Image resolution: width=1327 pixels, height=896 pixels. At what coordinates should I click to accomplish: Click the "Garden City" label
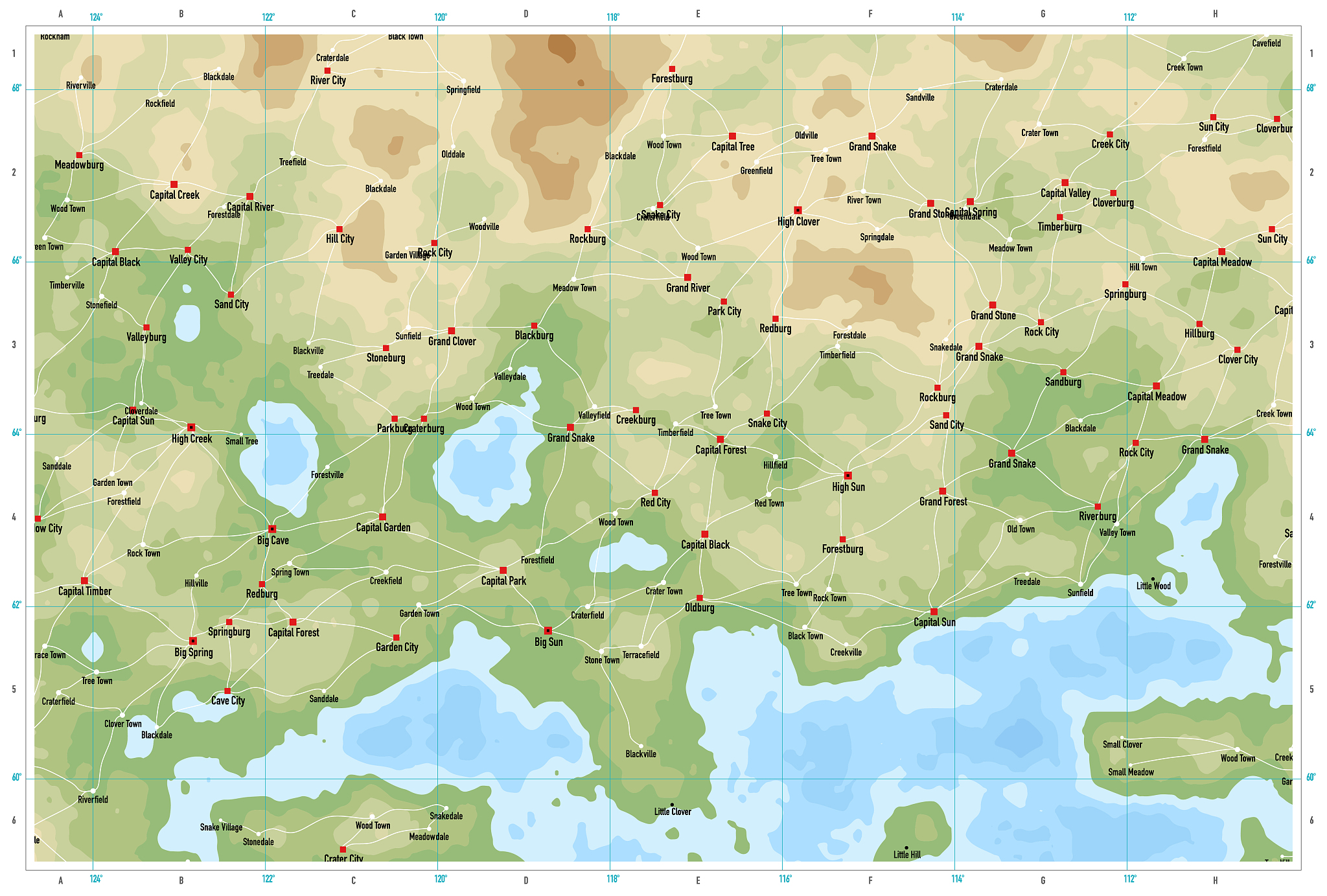tap(397, 647)
